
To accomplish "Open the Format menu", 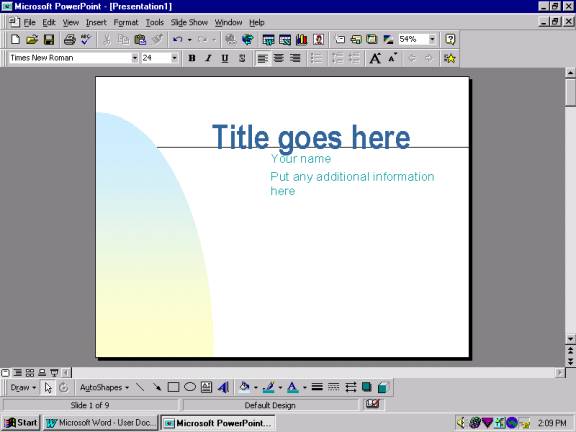I will pyautogui.click(x=126, y=22).
